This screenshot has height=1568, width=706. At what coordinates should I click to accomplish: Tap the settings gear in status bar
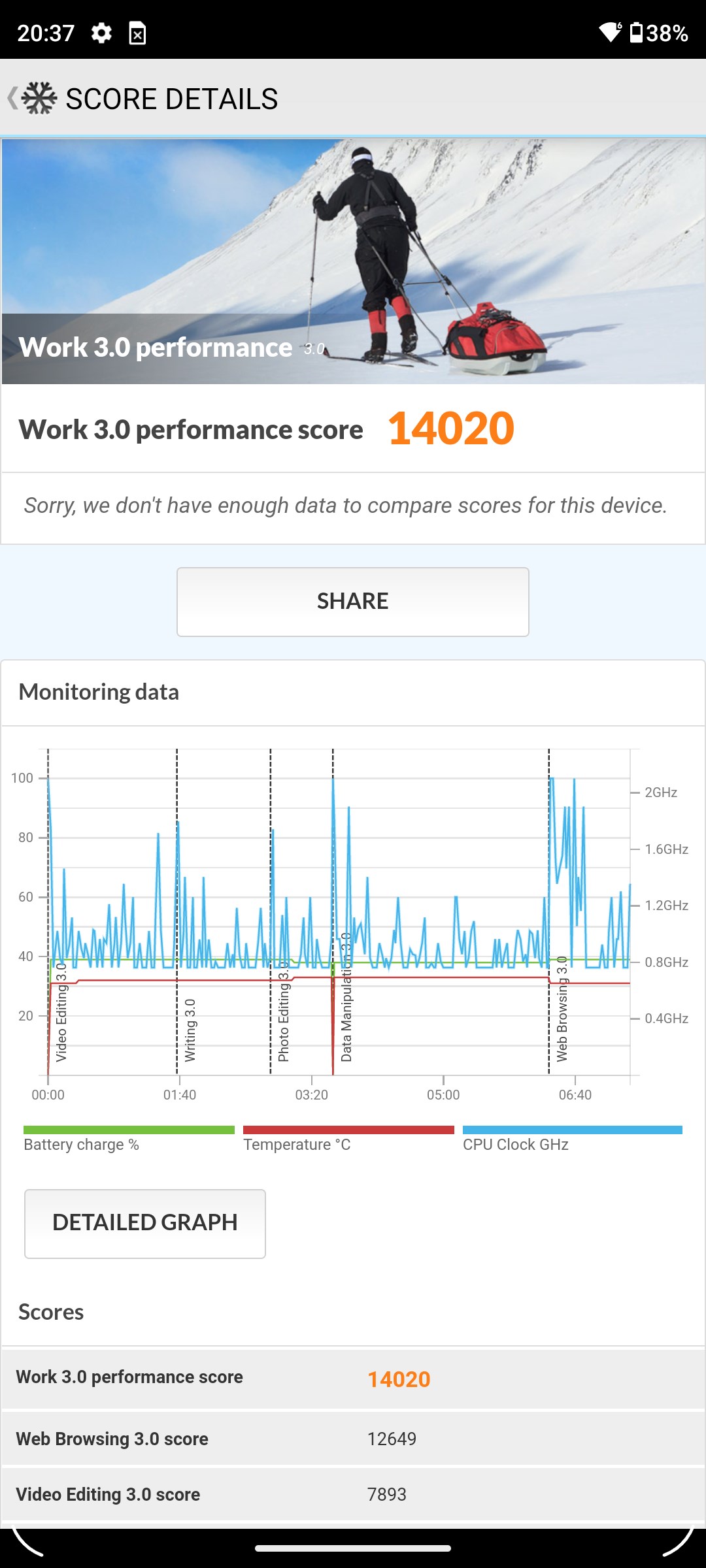click(101, 33)
